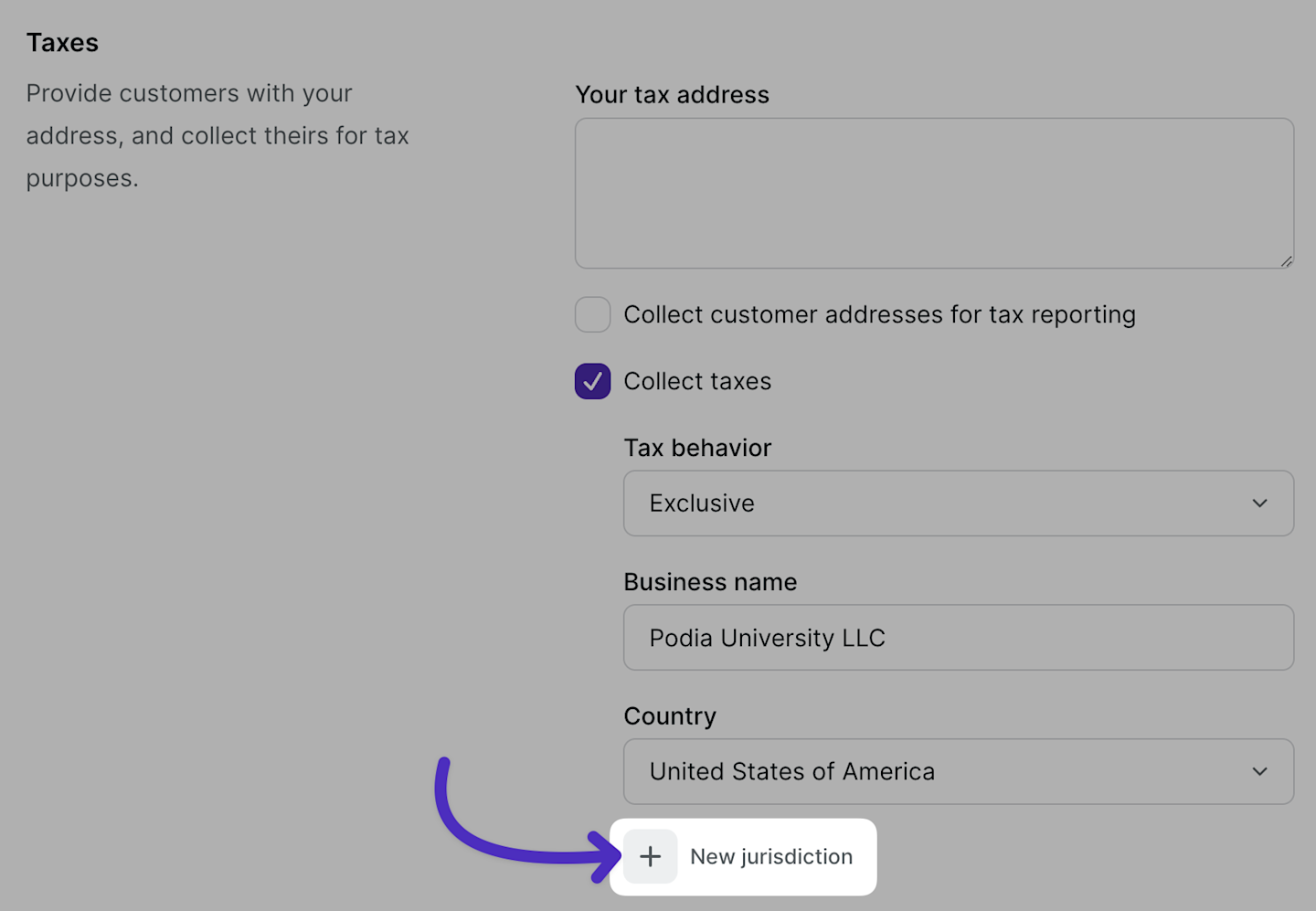This screenshot has width=1316, height=911.
Task: Click the plus icon beside New jurisdiction
Action: pyautogui.click(x=650, y=856)
